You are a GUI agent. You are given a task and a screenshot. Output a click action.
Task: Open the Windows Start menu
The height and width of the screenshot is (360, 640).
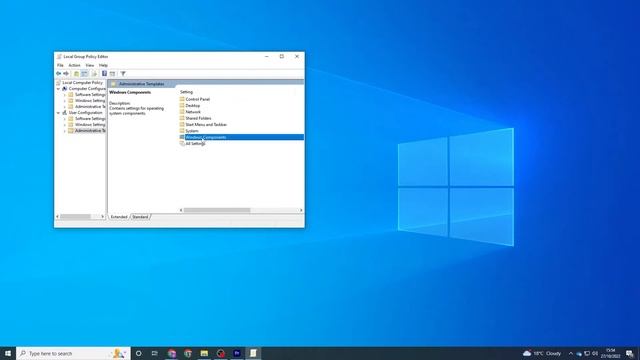pos(8,353)
